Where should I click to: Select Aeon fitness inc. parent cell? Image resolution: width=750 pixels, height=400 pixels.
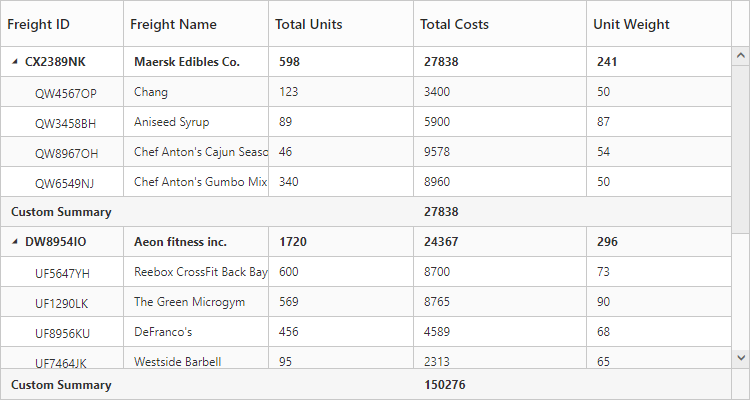pos(180,242)
